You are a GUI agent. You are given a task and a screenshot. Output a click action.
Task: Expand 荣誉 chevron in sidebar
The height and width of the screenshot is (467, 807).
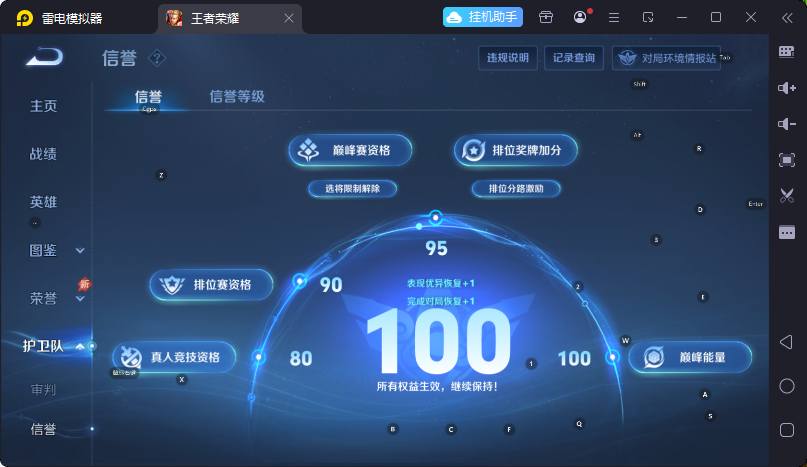[x=80, y=299]
